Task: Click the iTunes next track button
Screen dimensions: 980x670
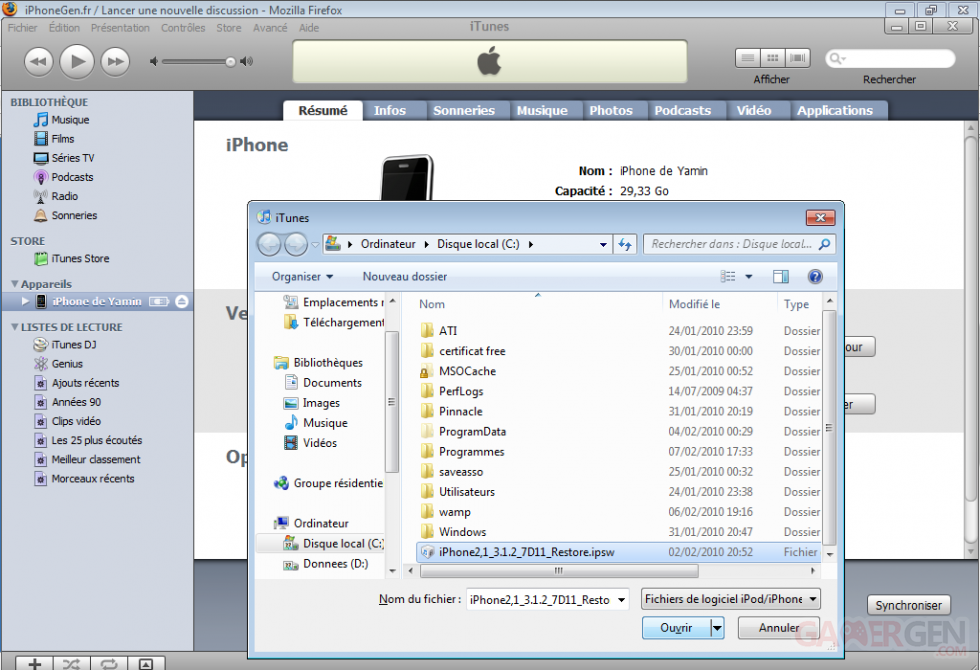Action: (x=115, y=62)
